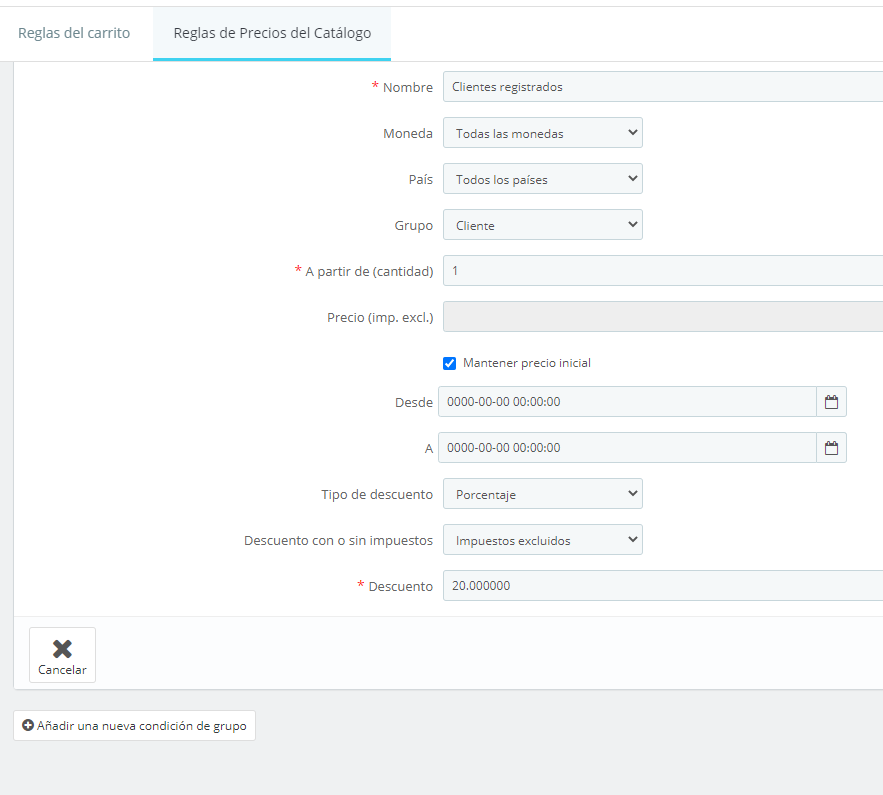Viewport: 883px width, 795px height.
Task: Open the Desde date calendar icon
Action: point(831,402)
